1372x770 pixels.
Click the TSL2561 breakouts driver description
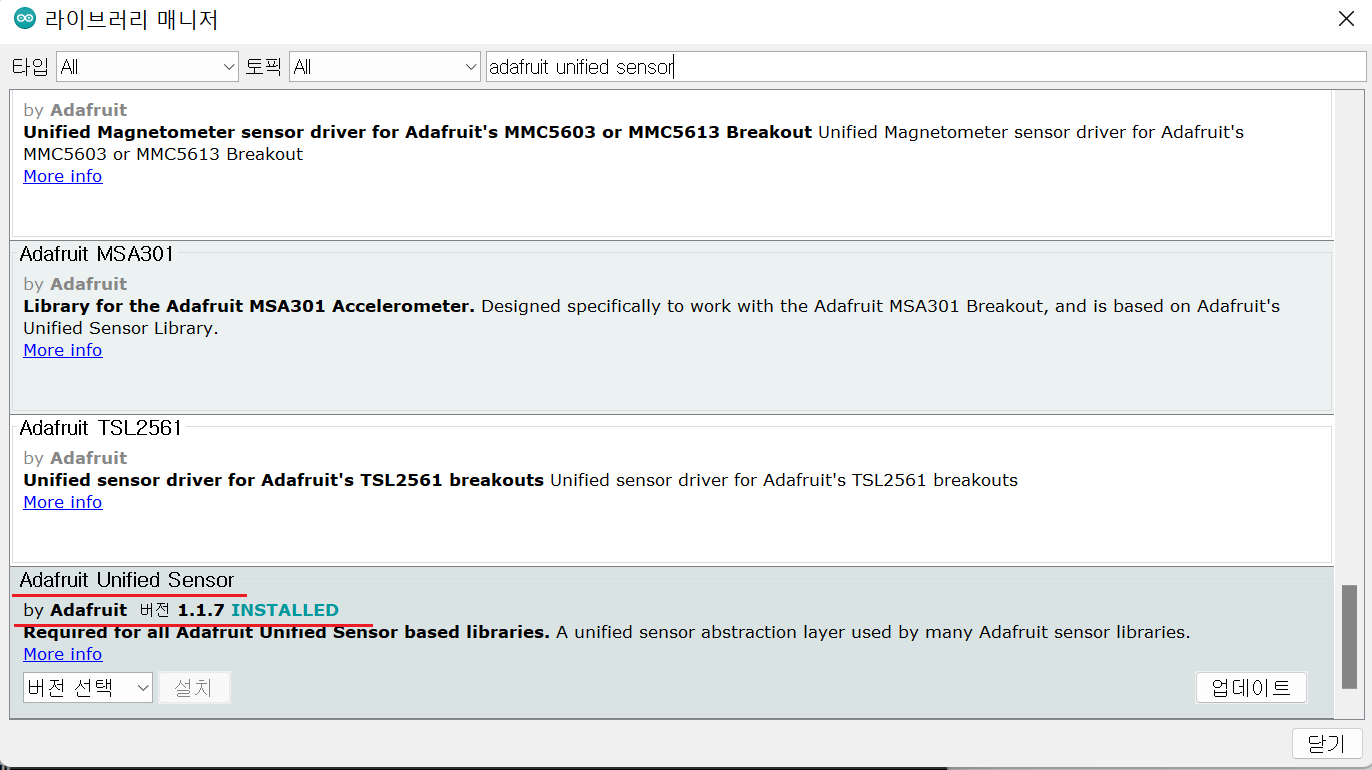(520, 480)
